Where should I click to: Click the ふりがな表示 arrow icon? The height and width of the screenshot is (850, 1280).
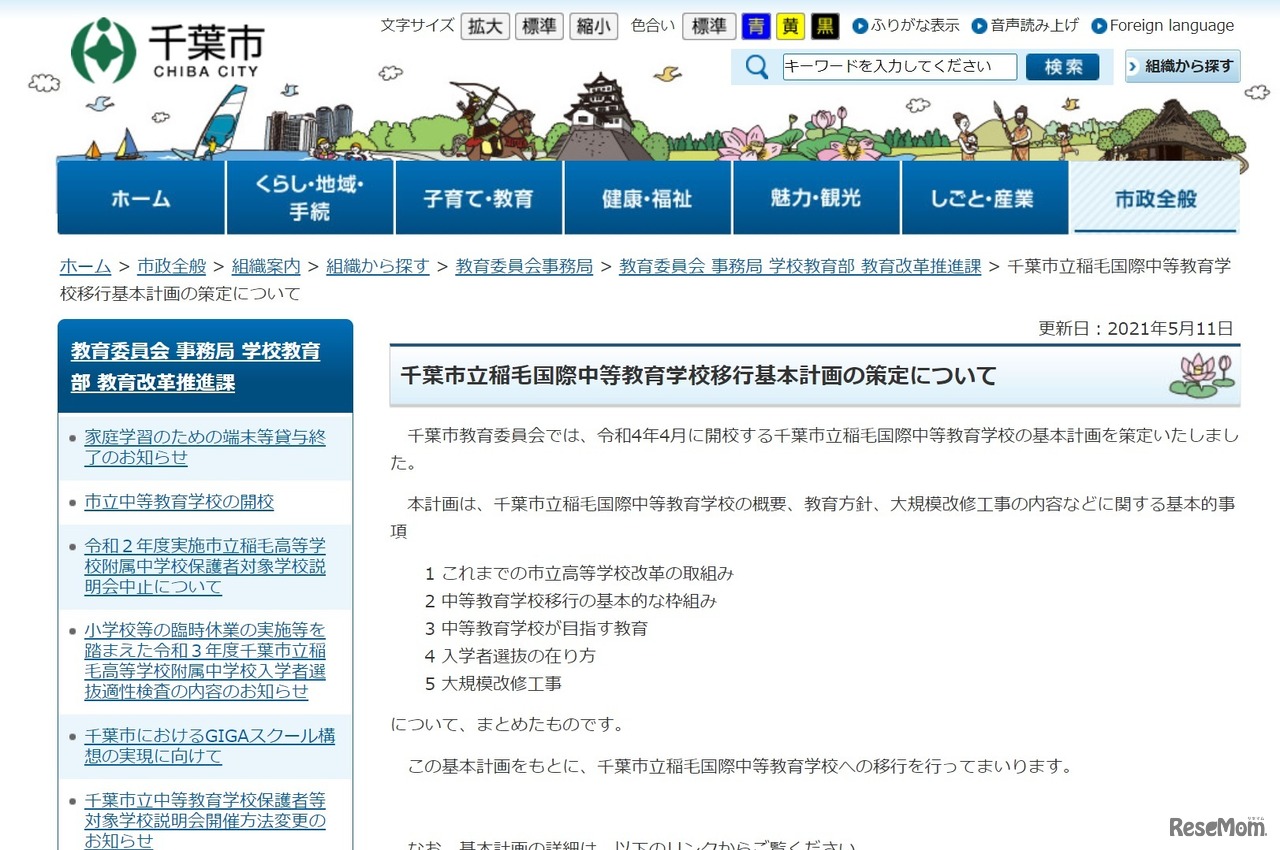point(861,25)
